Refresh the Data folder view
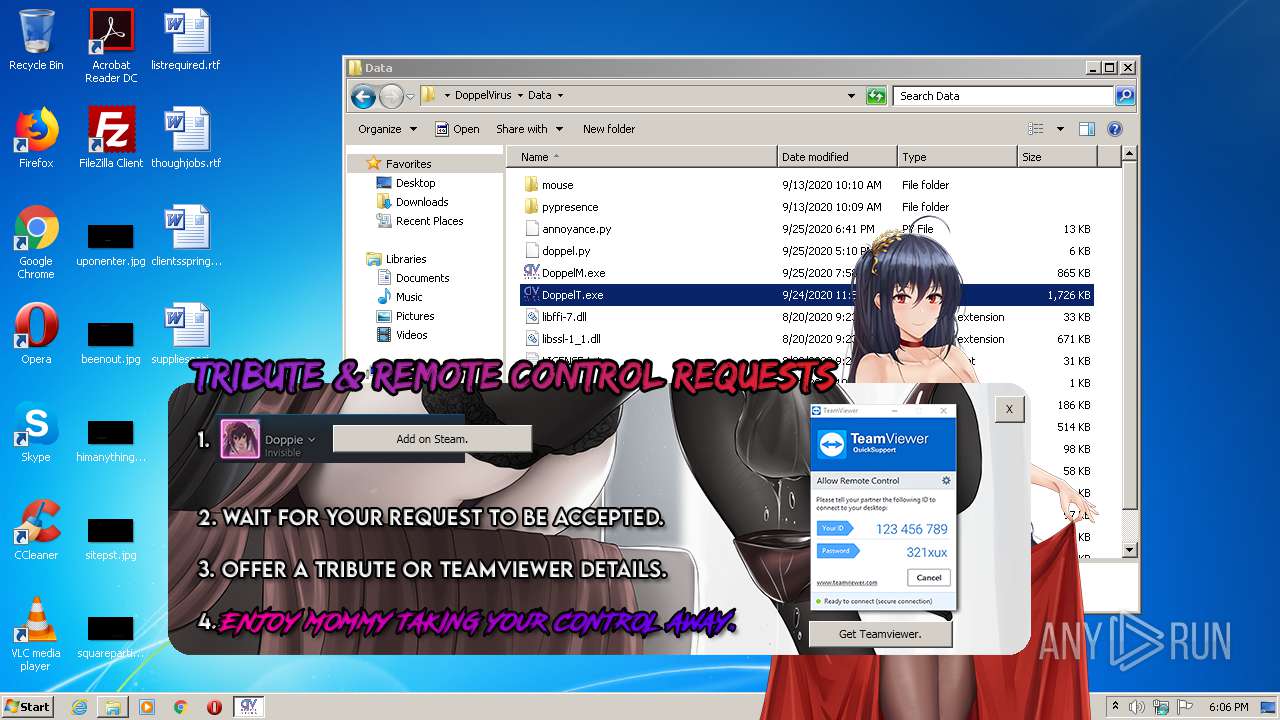This screenshot has height=720, width=1280. coord(876,96)
